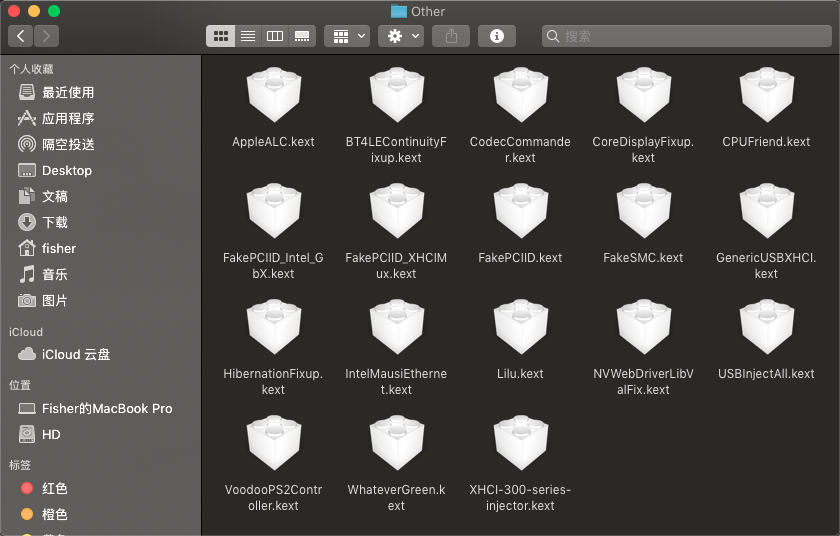Click the 标签 sidebar section header
Screen dimensions: 840x536
(20, 465)
